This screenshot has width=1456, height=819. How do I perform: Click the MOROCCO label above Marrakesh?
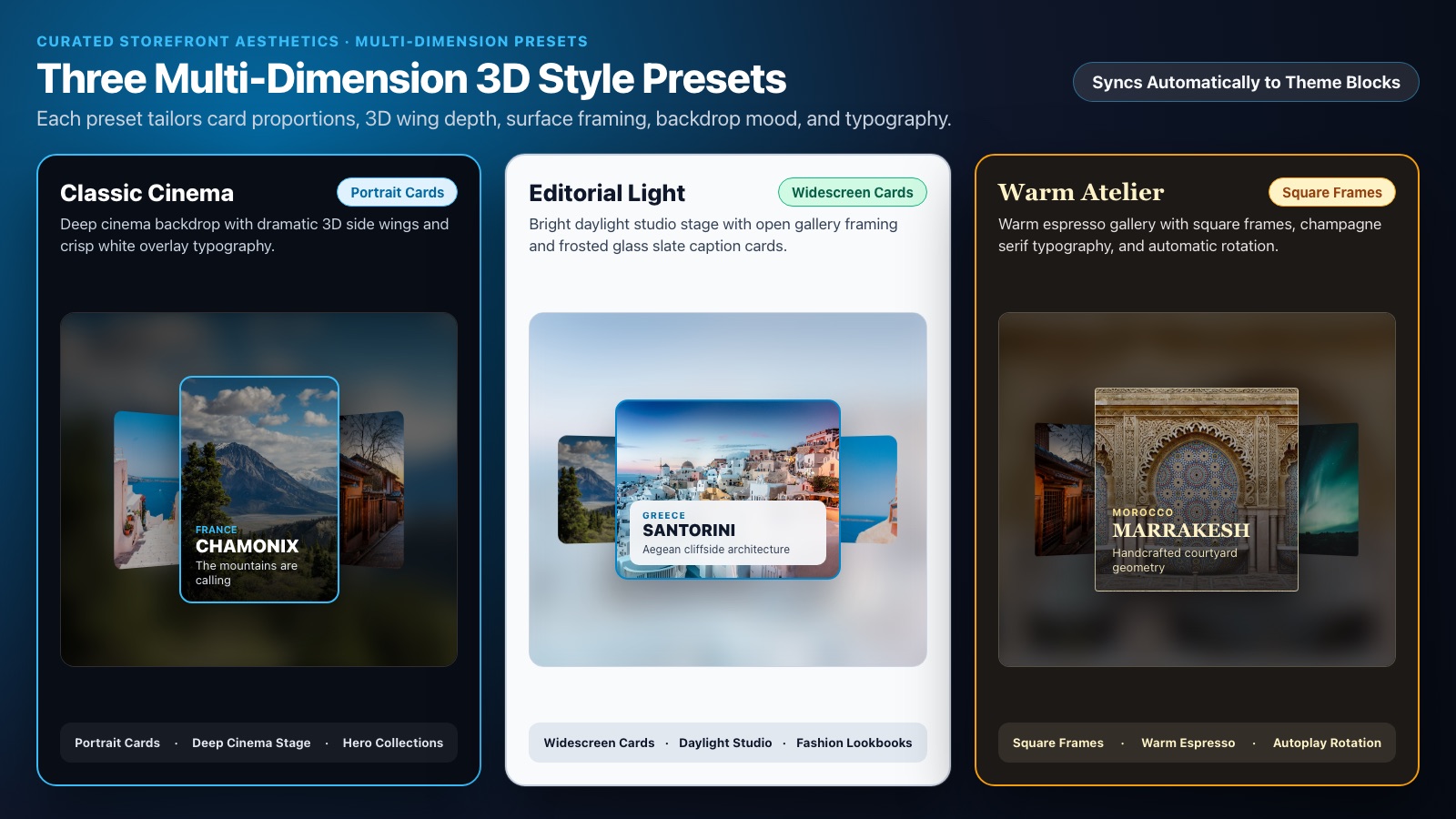[1143, 512]
